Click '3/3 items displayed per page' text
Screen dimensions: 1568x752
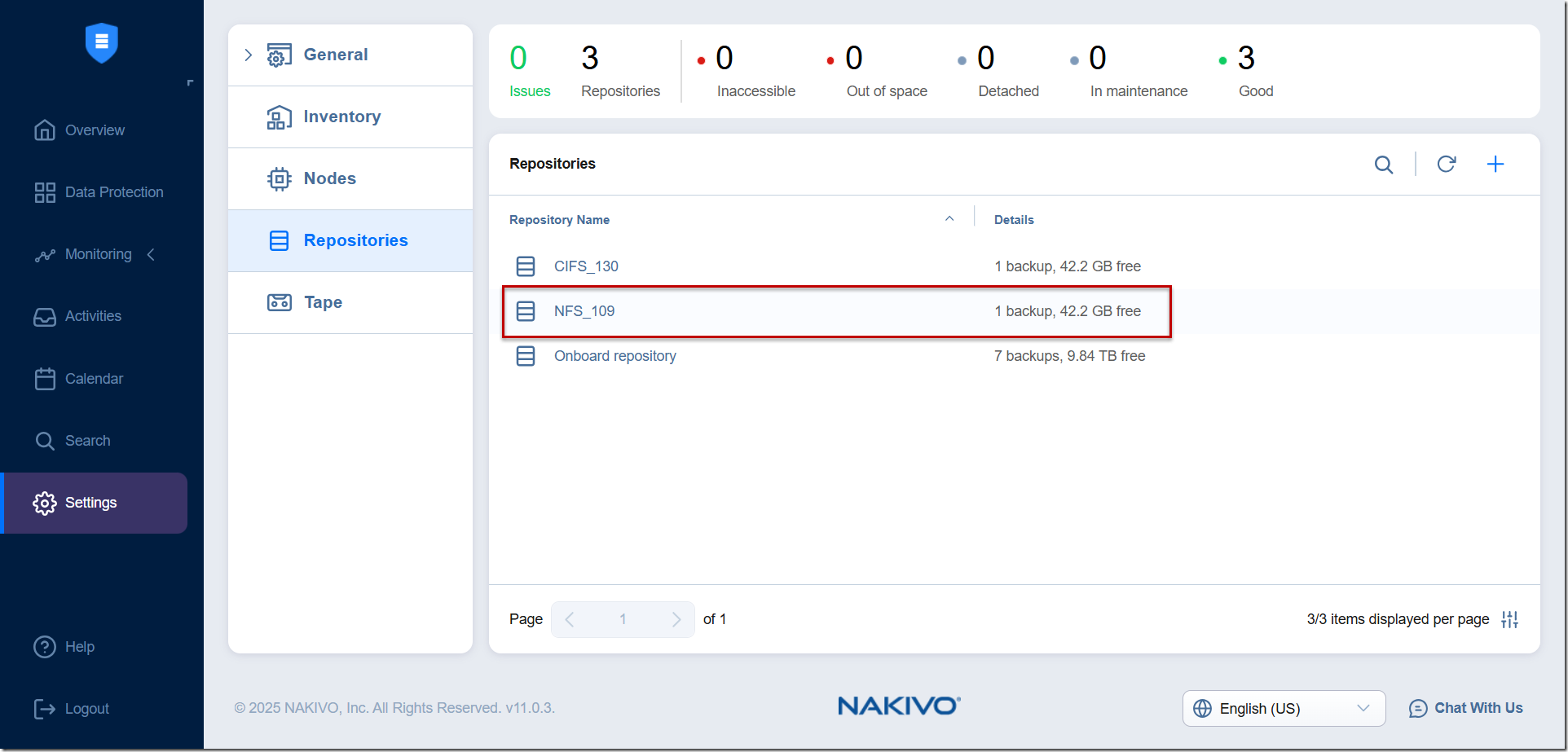point(1398,619)
